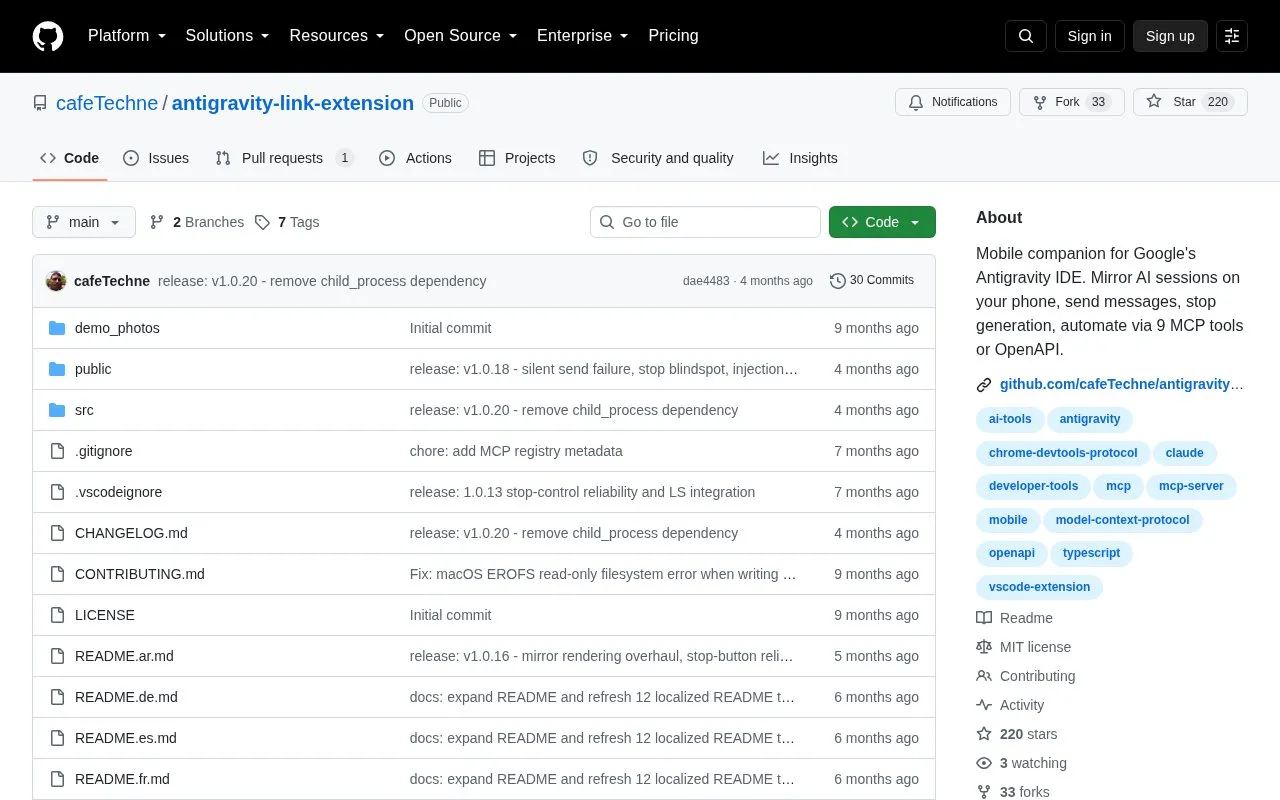Open the src folder icon

(57, 410)
